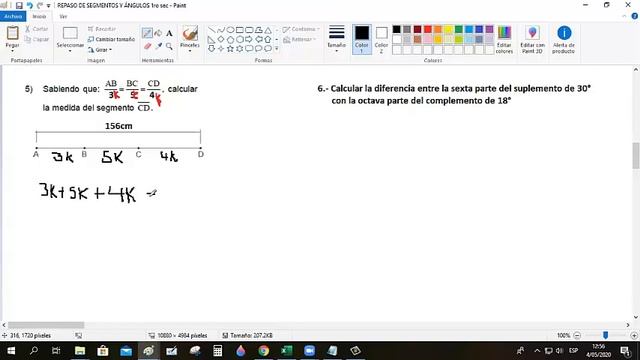The image size is (640, 360).
Task: Open Paint Help question mark icon
Action: coord(635,16)
